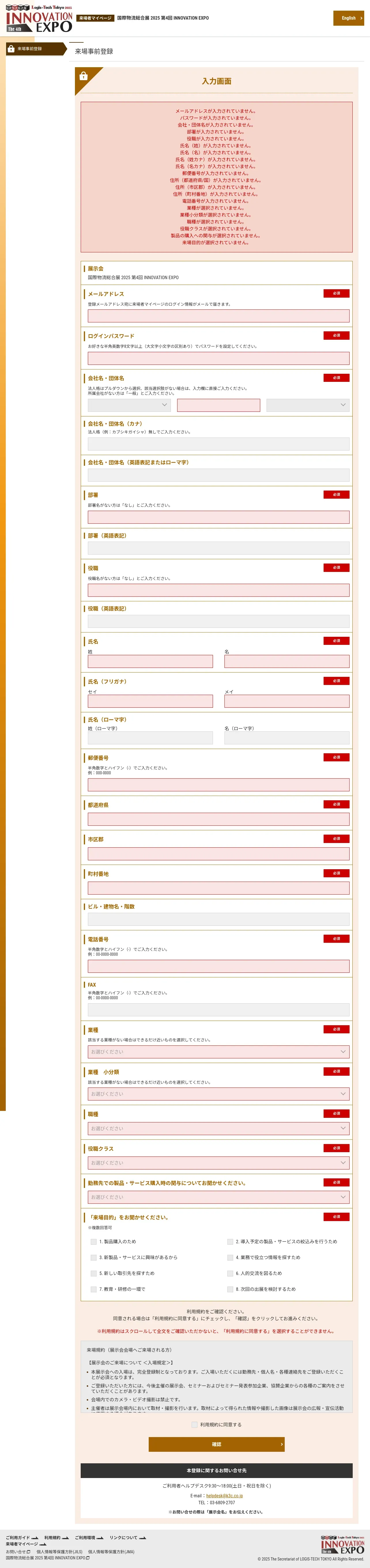
Task: Click the lock icon beside 来場事前登録
Action: click(x=11, y=49)
